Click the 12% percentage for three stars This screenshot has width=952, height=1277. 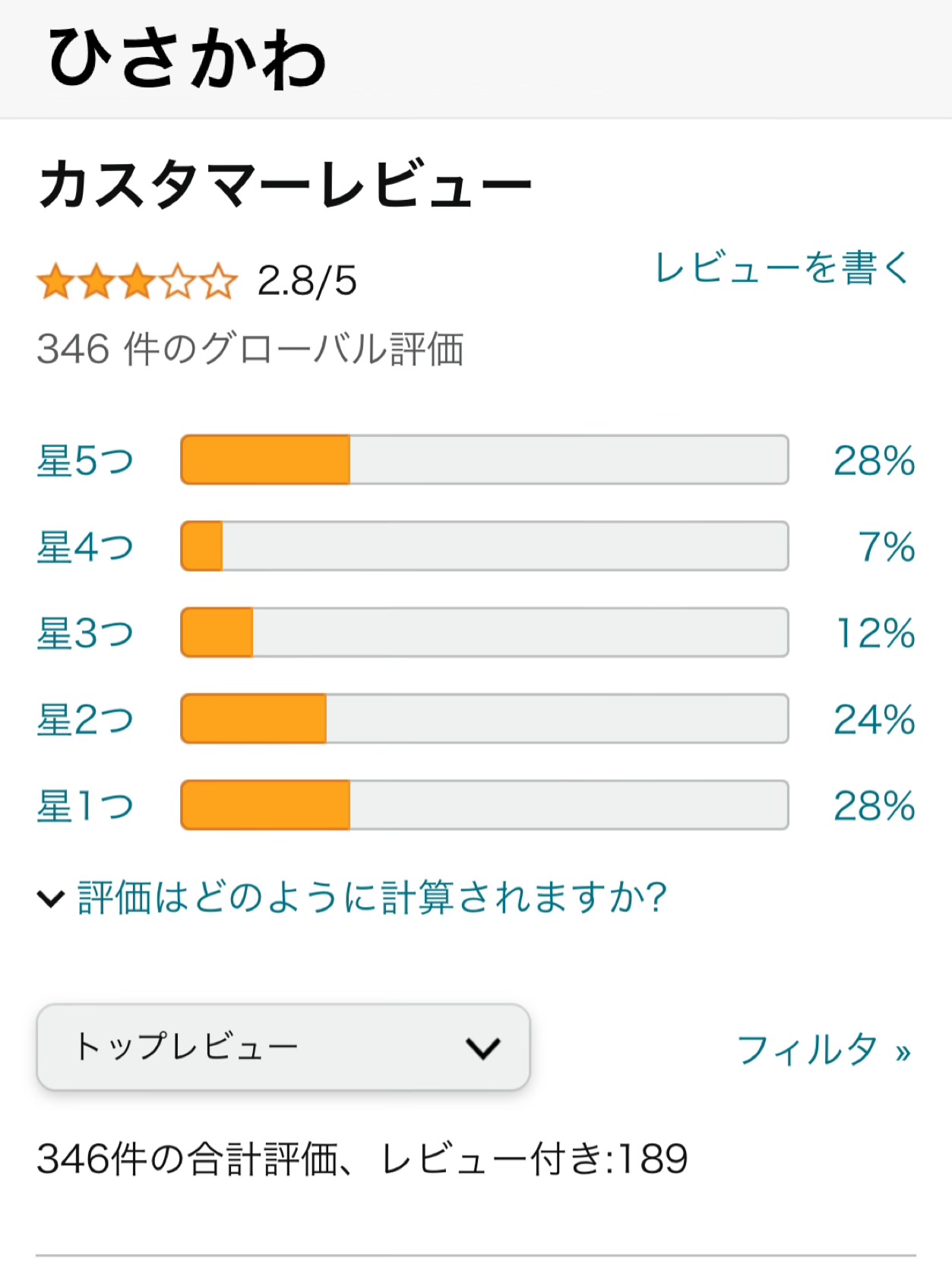click(875, 633)
